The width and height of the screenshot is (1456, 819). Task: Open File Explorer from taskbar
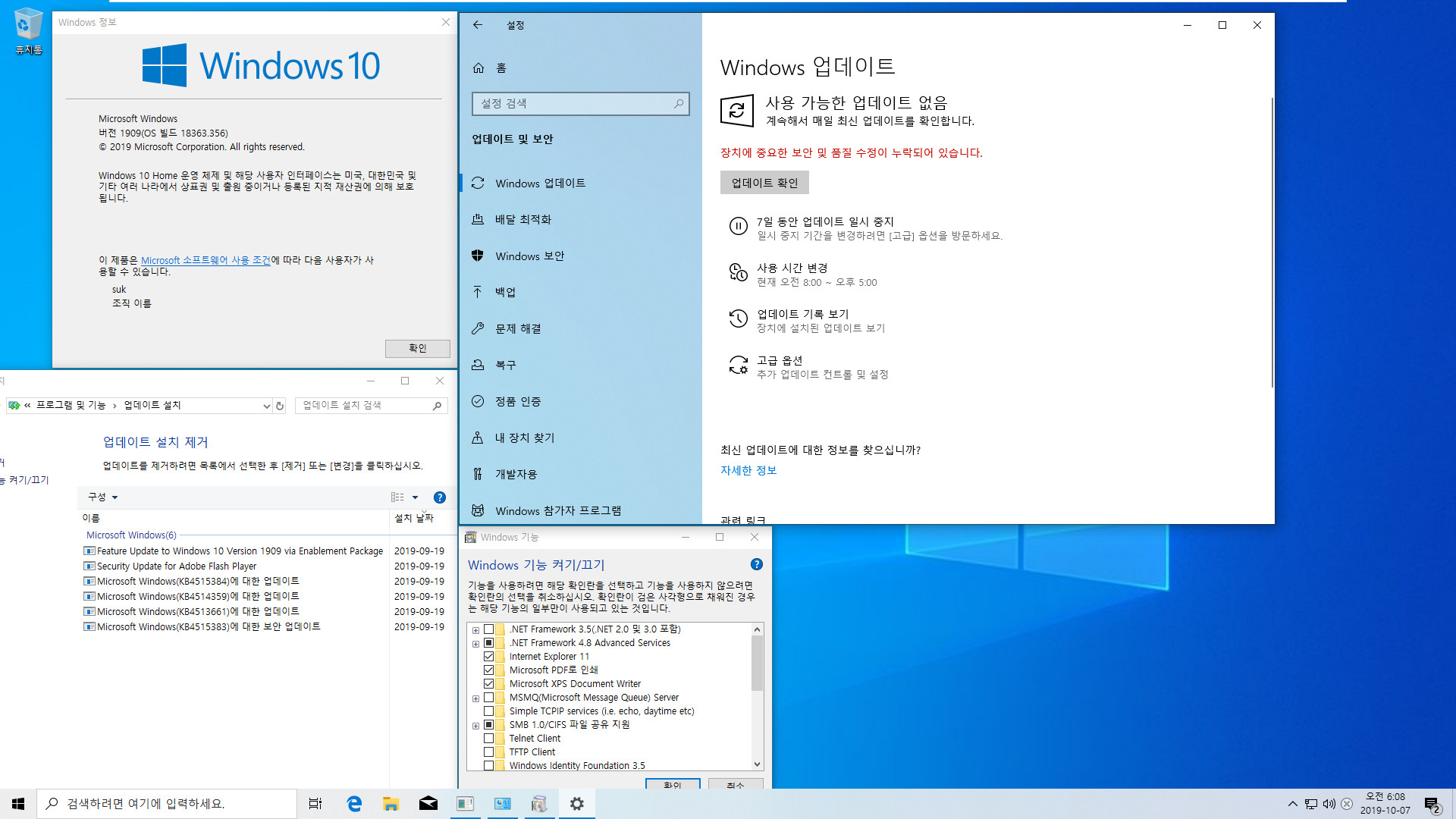391,804
